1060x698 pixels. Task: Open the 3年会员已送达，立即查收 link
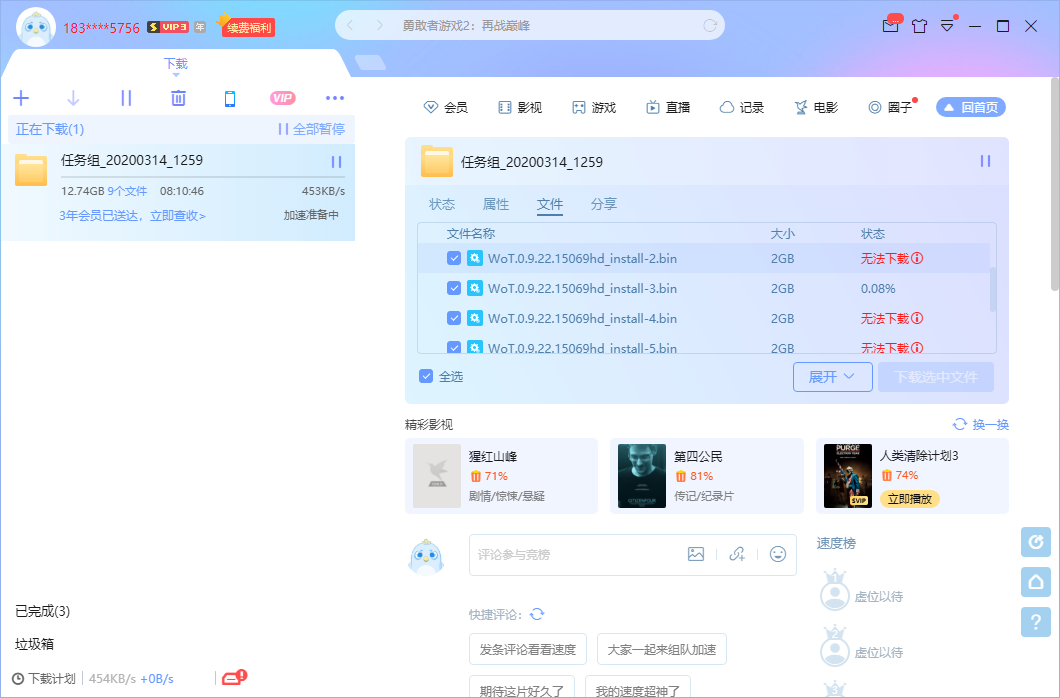pos(132,216)
